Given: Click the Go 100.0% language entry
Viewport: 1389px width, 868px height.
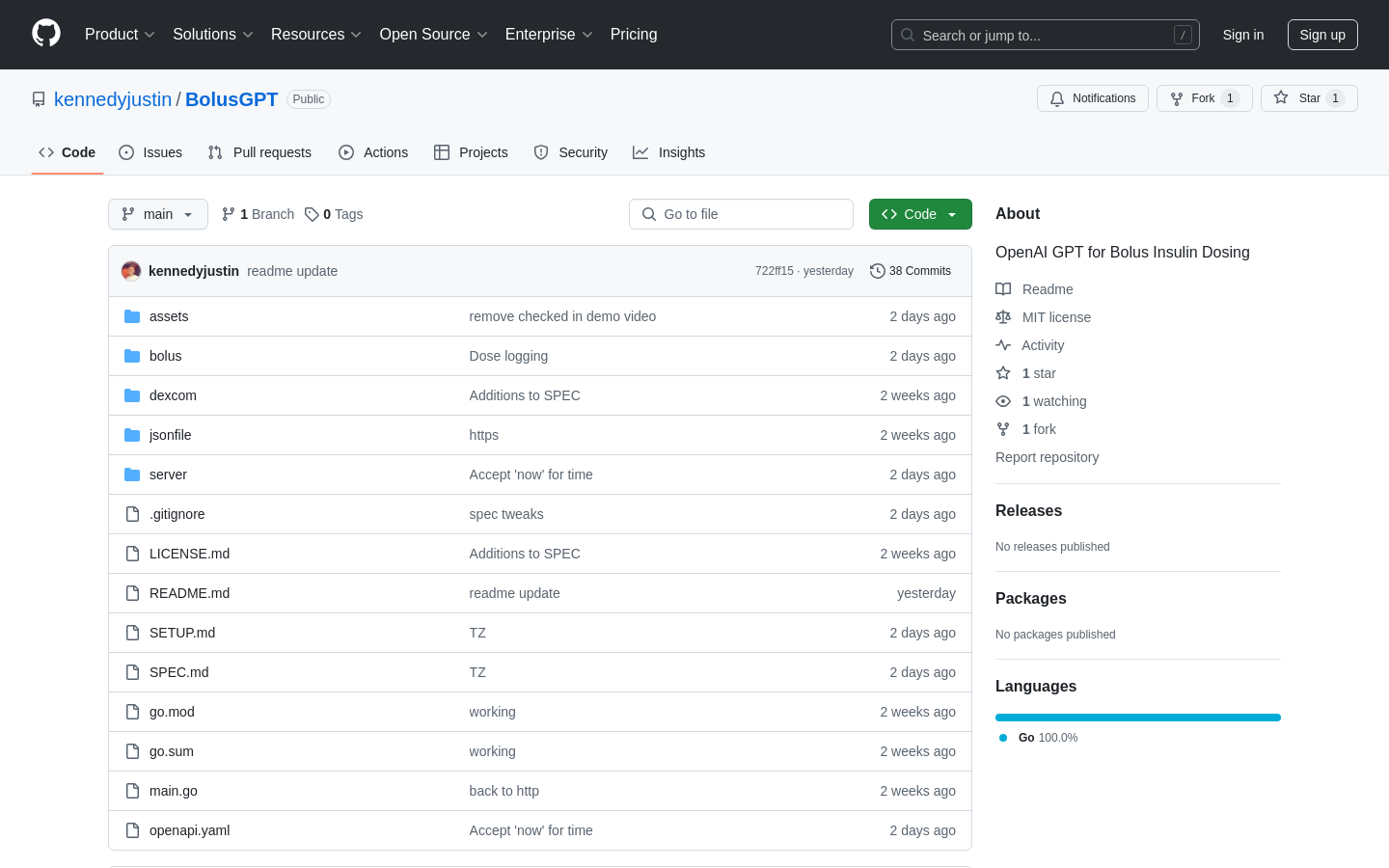Looking at the screenshot, I should [1039, 738].
